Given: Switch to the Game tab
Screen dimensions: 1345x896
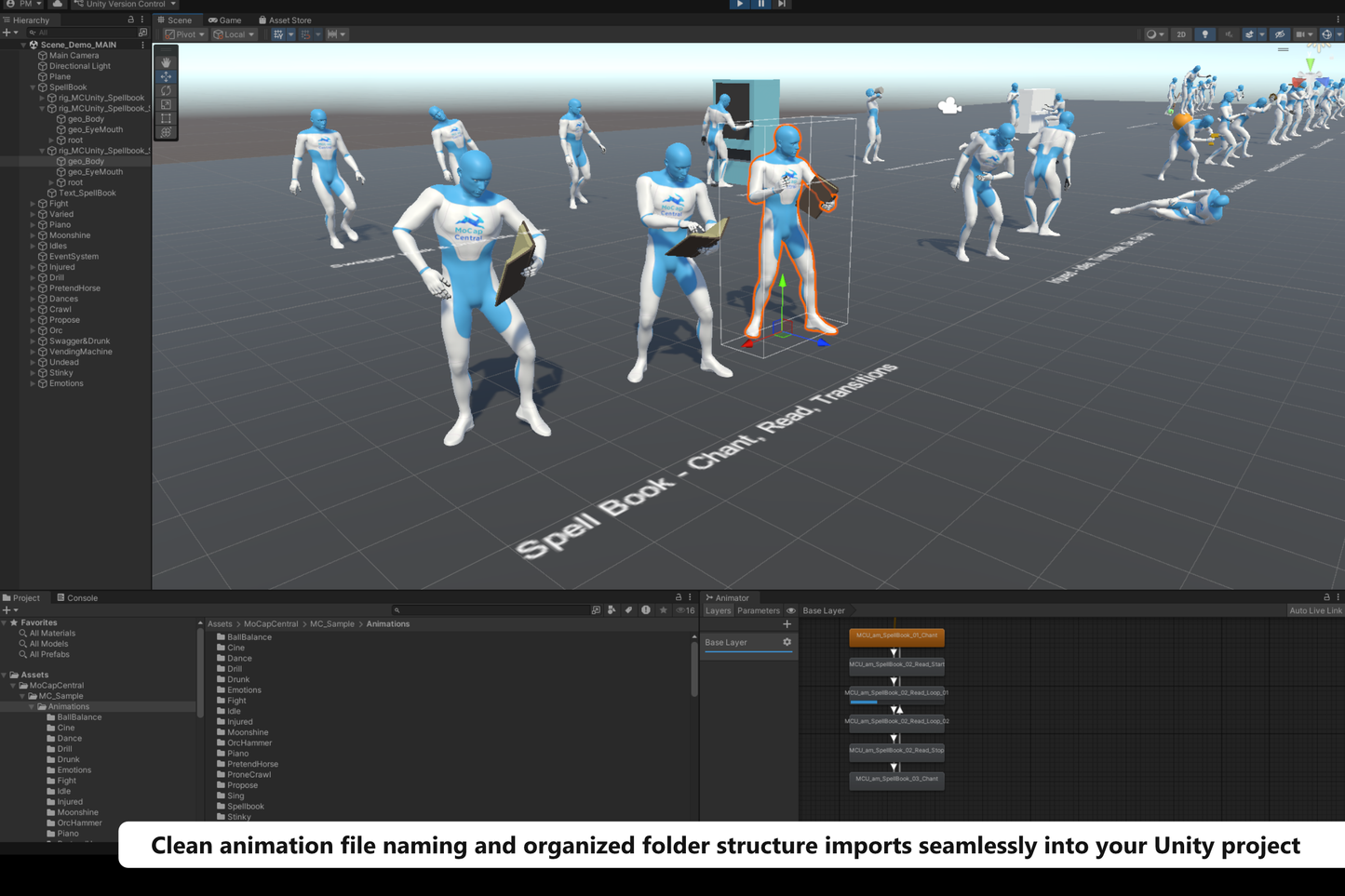Looking at the screenshot, I should click(x=224, y=20).
